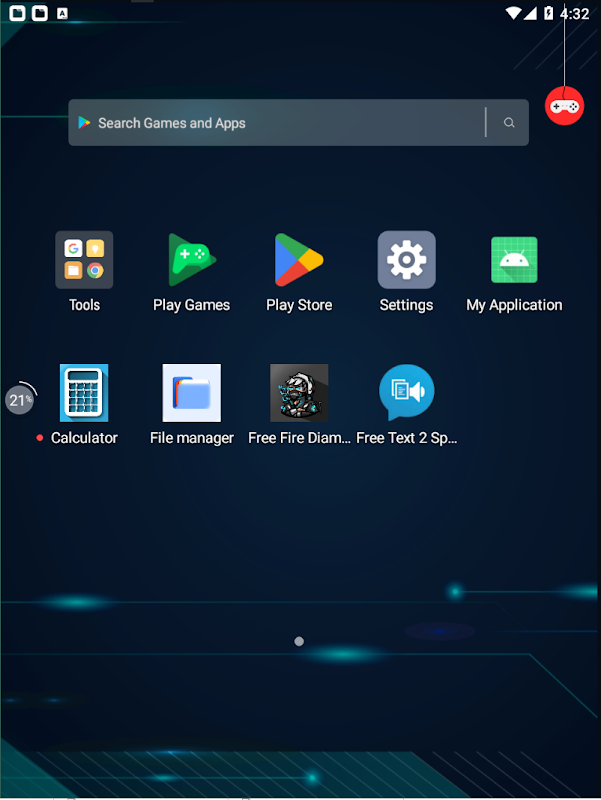Tap the first notification icon in status bar

click(x=17, y=13)
